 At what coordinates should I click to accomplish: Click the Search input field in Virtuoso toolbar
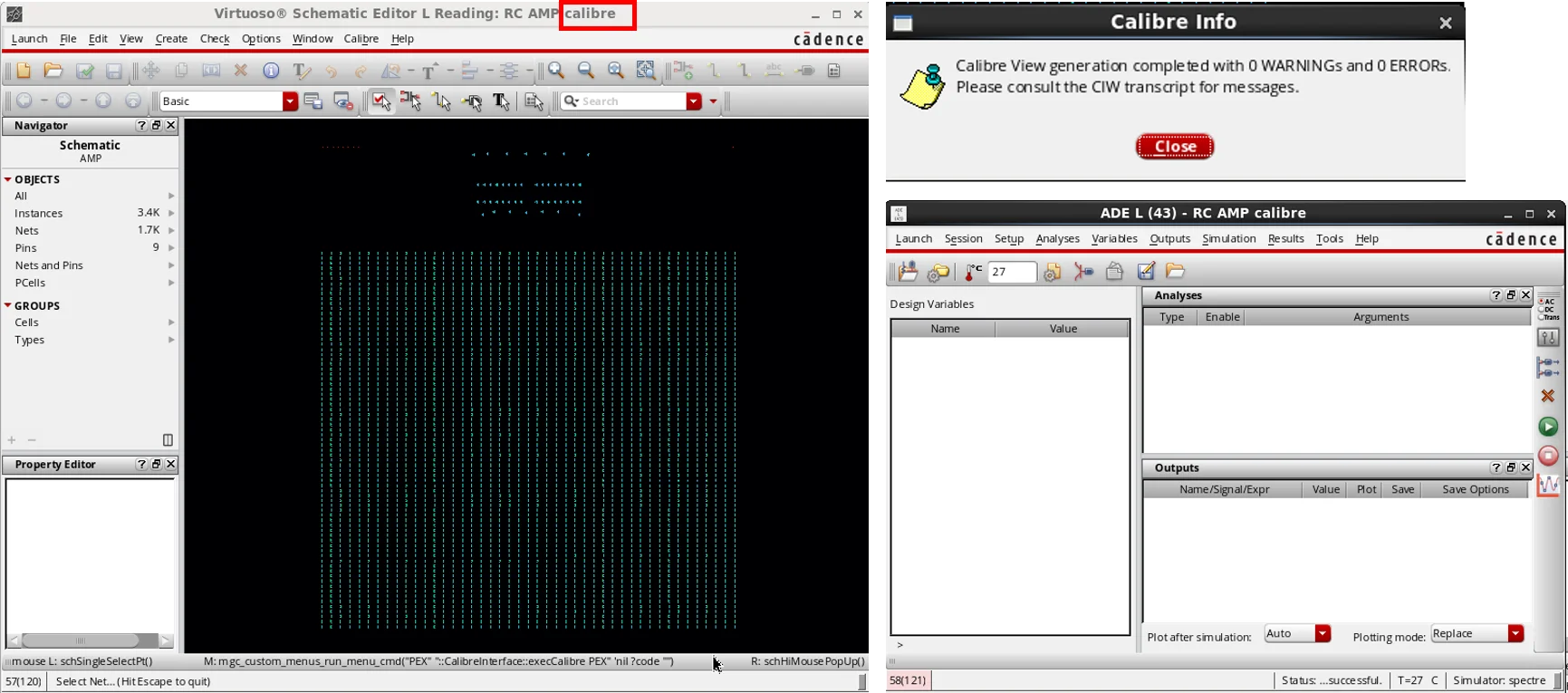(622, 101)
